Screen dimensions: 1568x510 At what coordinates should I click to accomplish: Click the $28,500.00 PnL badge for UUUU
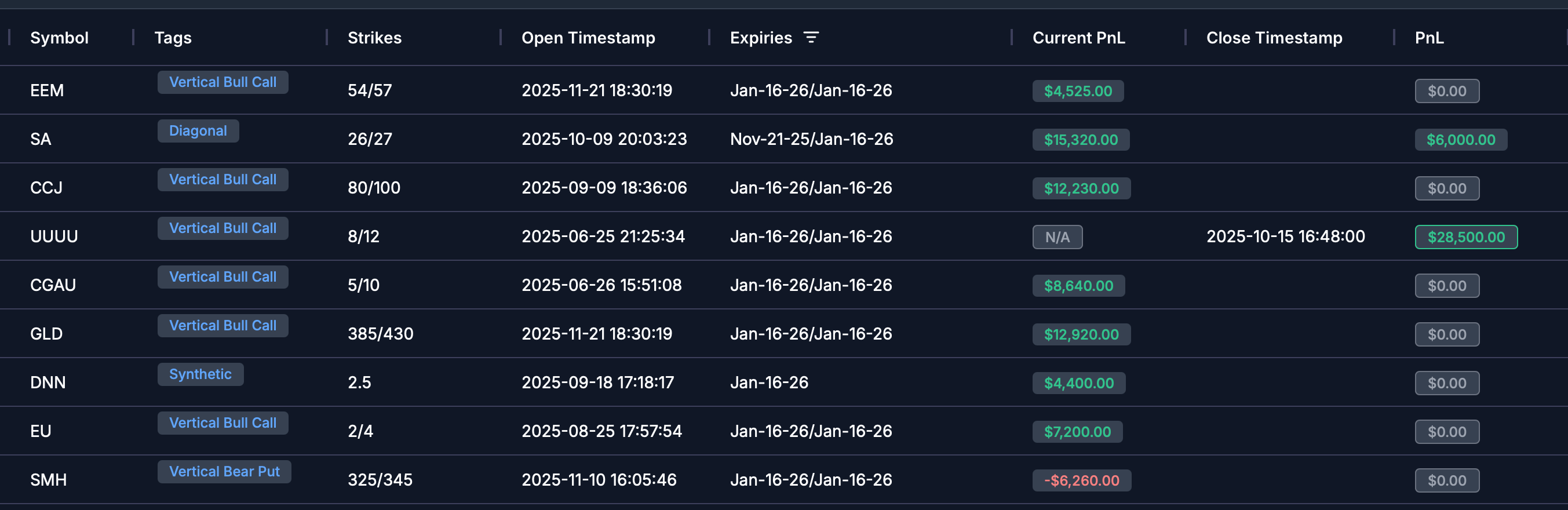click(x=1466, y=236)
